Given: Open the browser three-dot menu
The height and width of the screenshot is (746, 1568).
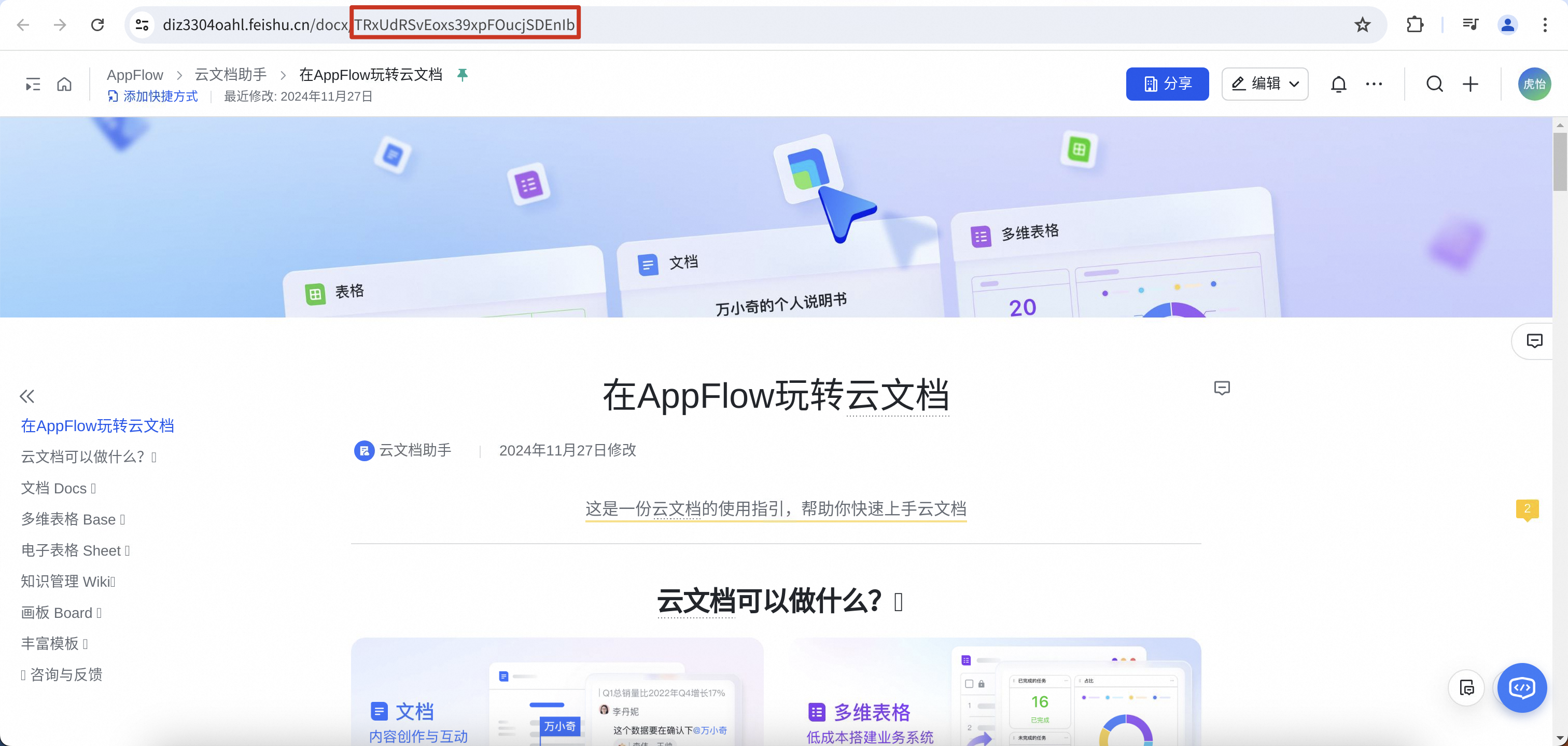Looking at the screenshot, I should tap(1545, 25).
